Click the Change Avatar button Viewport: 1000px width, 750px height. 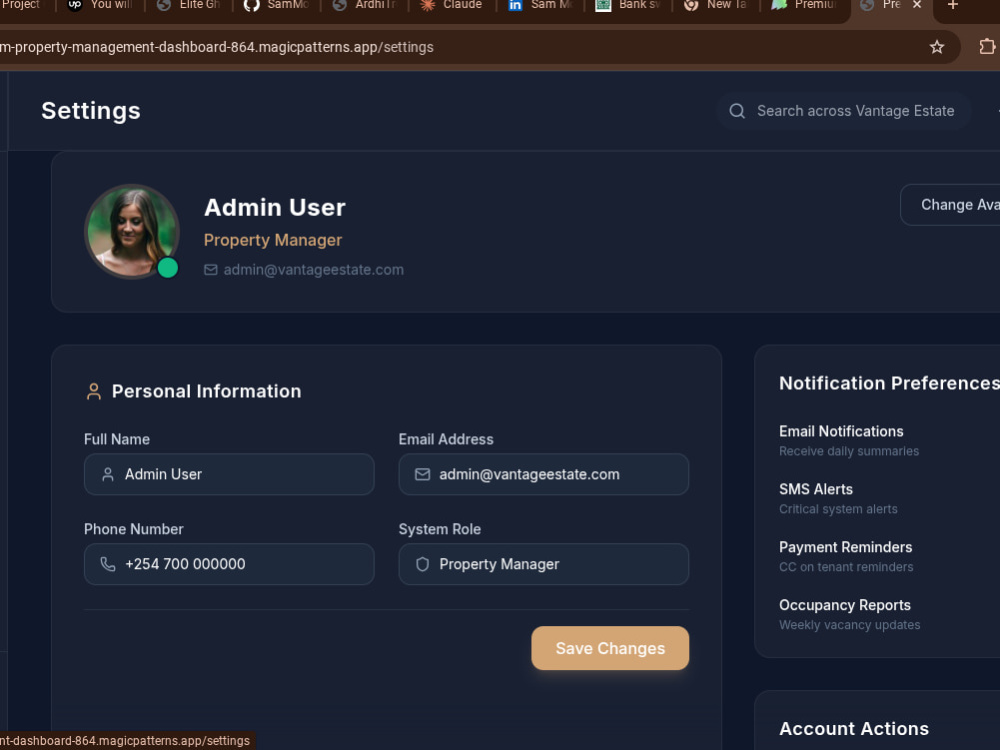pyautogui.click(x=950, y=205)
